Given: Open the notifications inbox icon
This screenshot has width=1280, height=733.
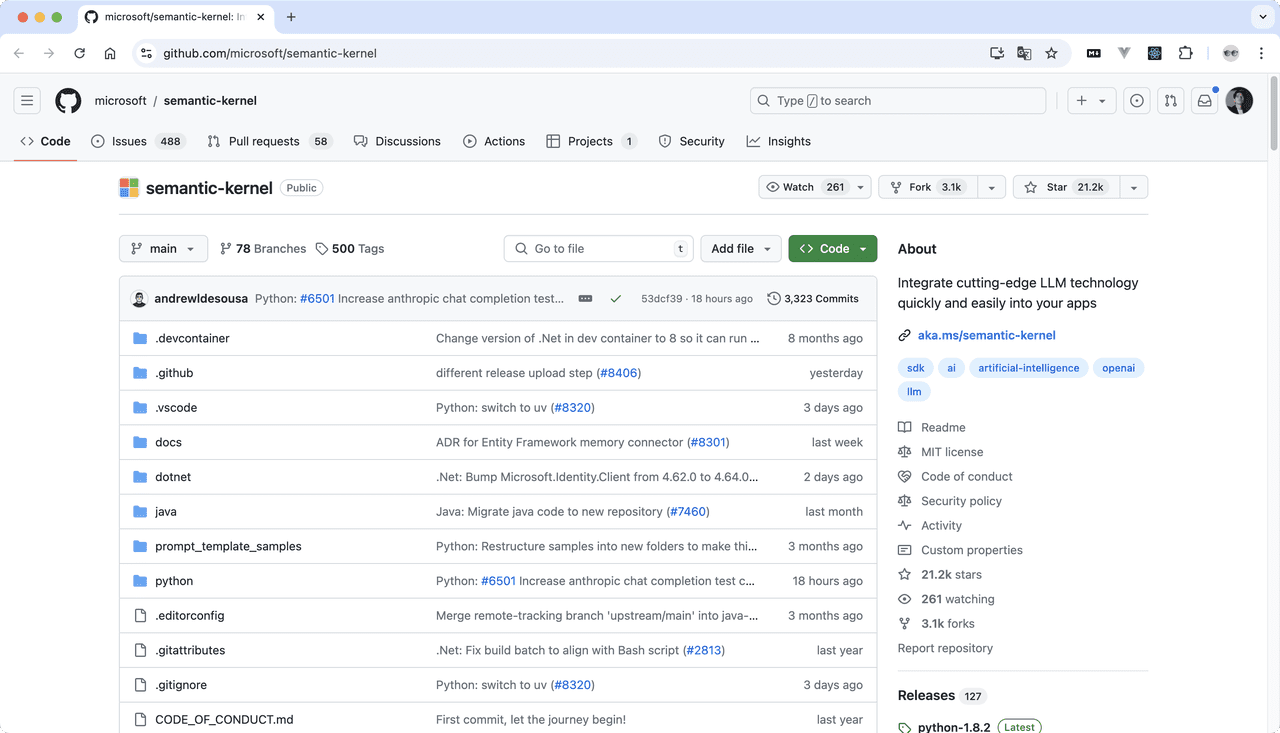Looking at the screenshot, I should point(1205,101).
